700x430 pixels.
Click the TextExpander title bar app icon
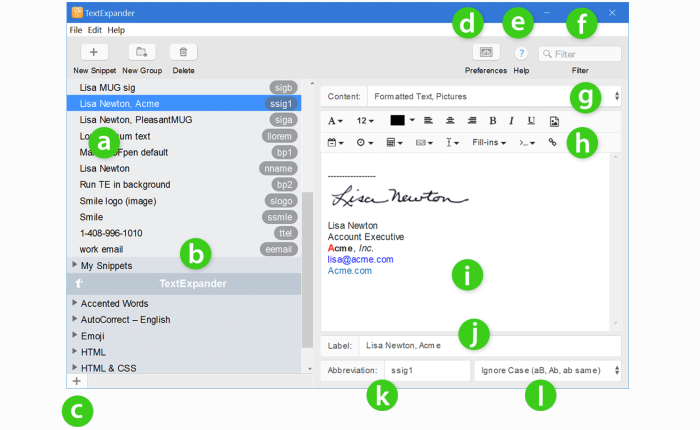(x=77, y=13)
